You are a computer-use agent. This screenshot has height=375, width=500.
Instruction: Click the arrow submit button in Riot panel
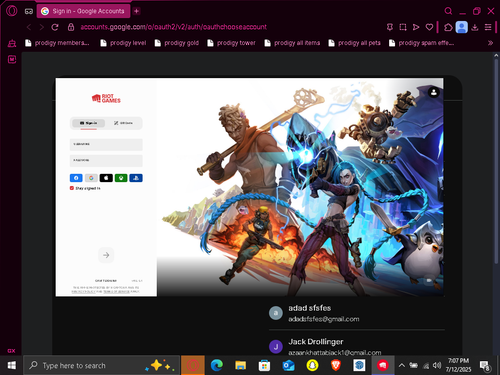(x=106, y=255)
